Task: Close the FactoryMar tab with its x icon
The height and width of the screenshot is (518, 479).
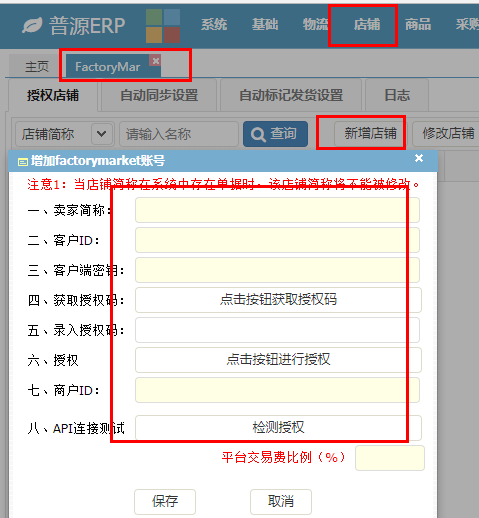Action: (155, 61)
